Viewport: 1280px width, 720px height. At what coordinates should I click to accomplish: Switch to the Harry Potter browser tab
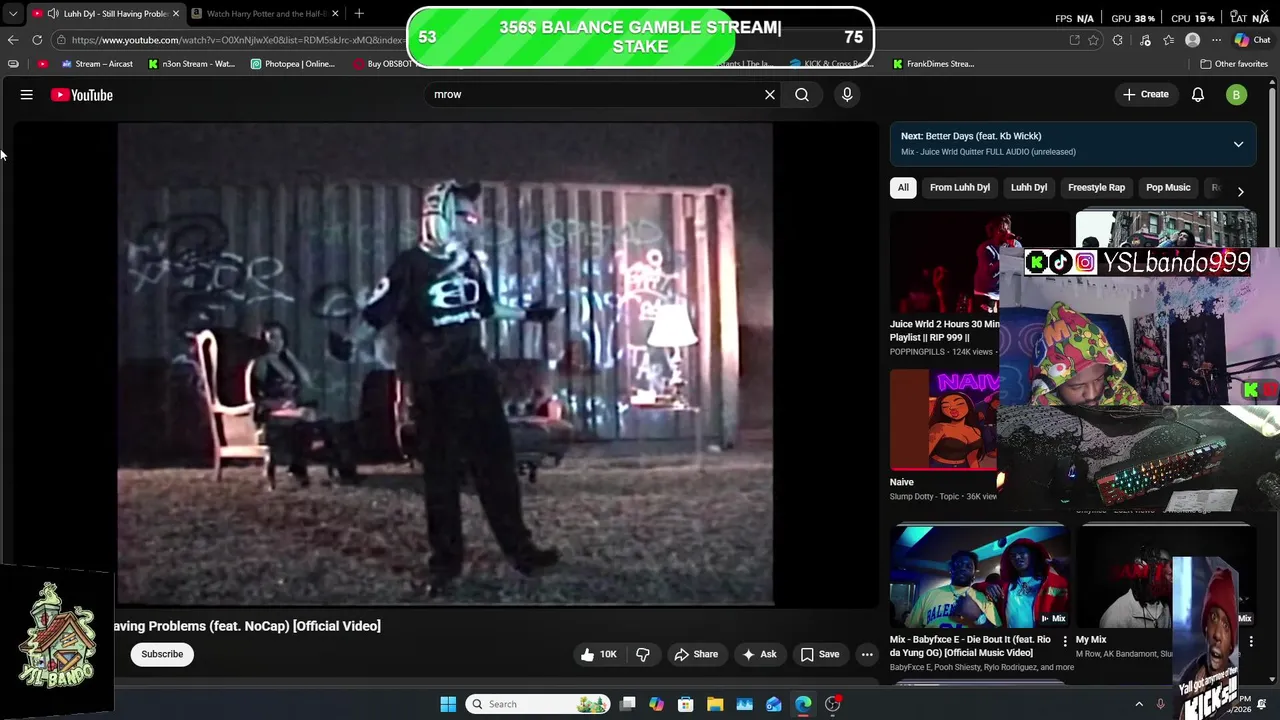(x=265, y=13)
